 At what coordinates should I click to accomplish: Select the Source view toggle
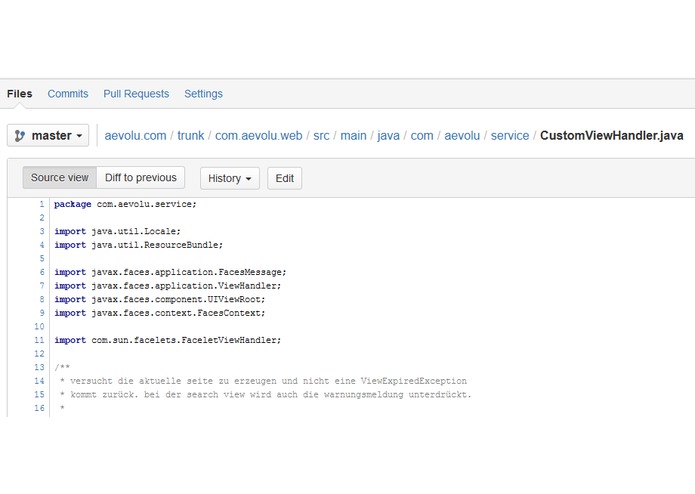60,178
